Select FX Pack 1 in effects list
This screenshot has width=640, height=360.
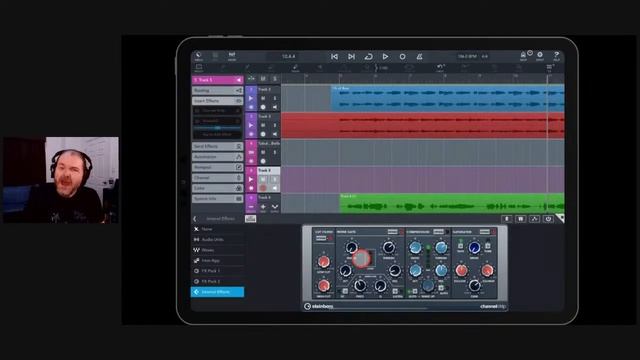pos(218,271)
